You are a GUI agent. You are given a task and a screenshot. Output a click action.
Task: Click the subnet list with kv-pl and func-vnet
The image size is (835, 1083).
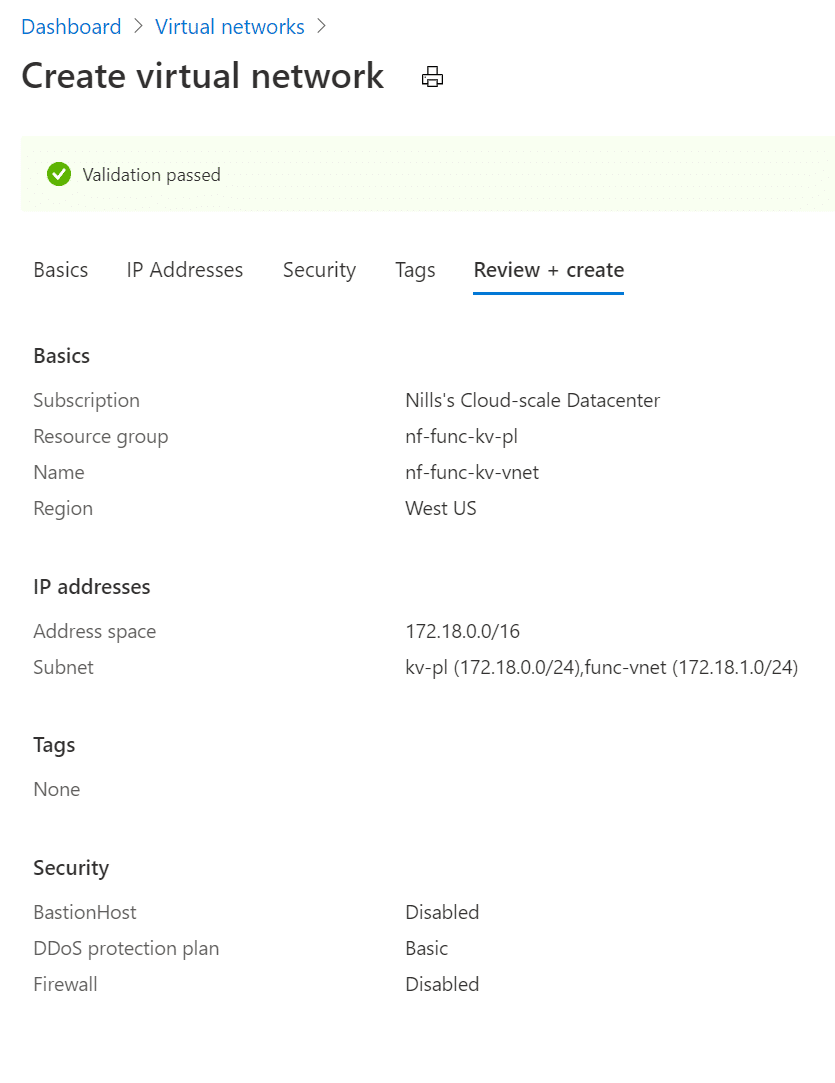(601, 668)
